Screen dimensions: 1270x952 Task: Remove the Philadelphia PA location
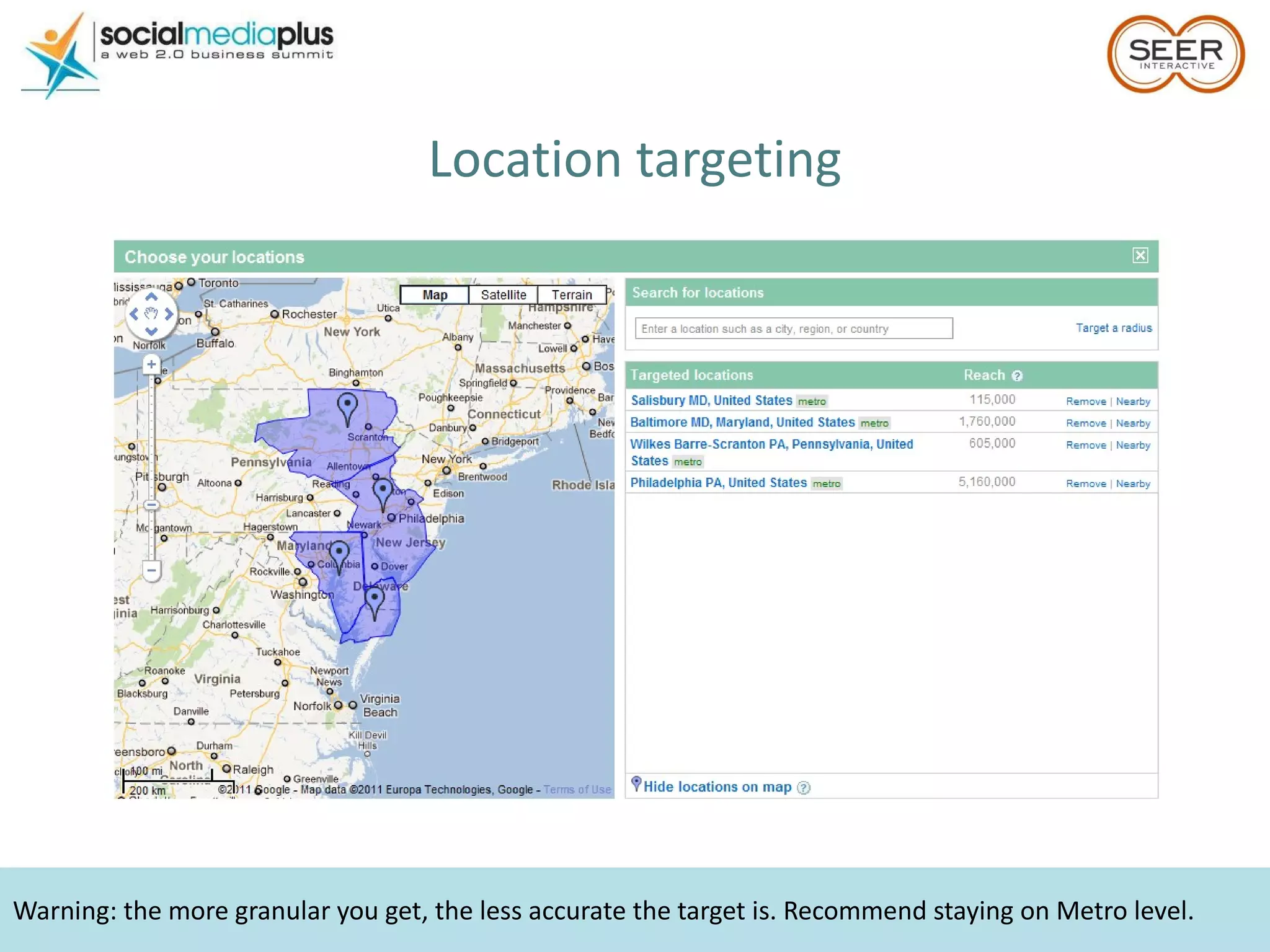click(x=1086, y=483)
